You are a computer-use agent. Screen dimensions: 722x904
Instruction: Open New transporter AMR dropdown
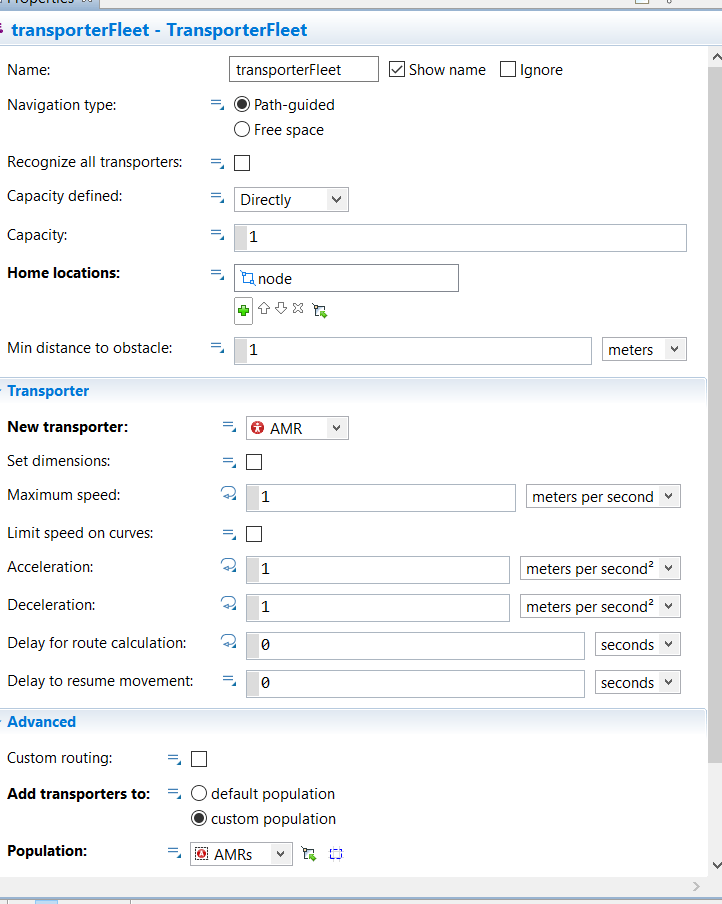[297, 428]
